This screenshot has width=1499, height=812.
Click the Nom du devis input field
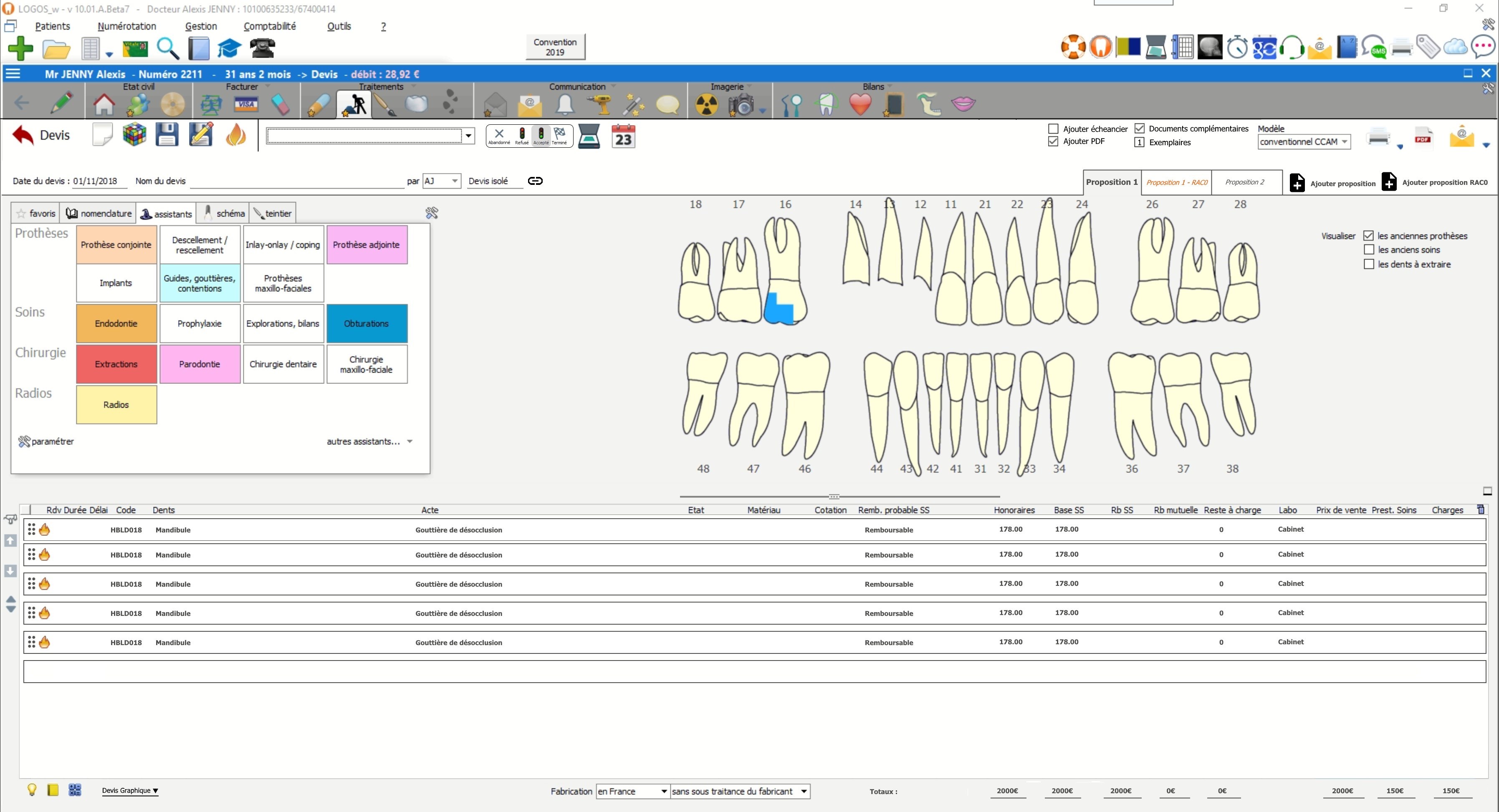pyautogui.click(x=297, y=181)
